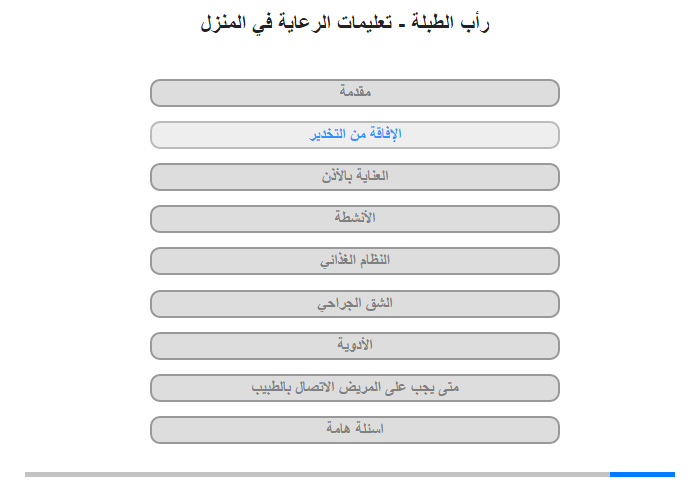The height and width of the screenshot is (480, 700).
Task: Choose the last menu item, اسئلة هامة
Action: 355,430
